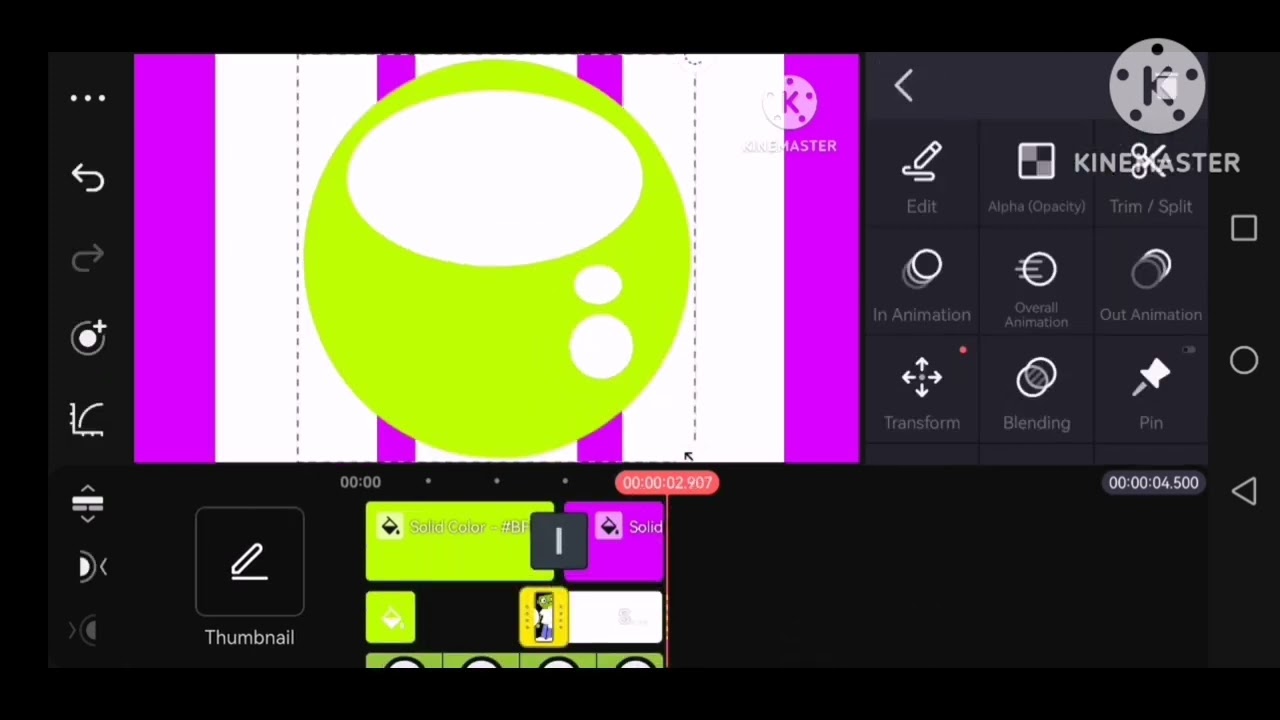Redo the last undone action

pyautogui.click(x=88, y=259)
